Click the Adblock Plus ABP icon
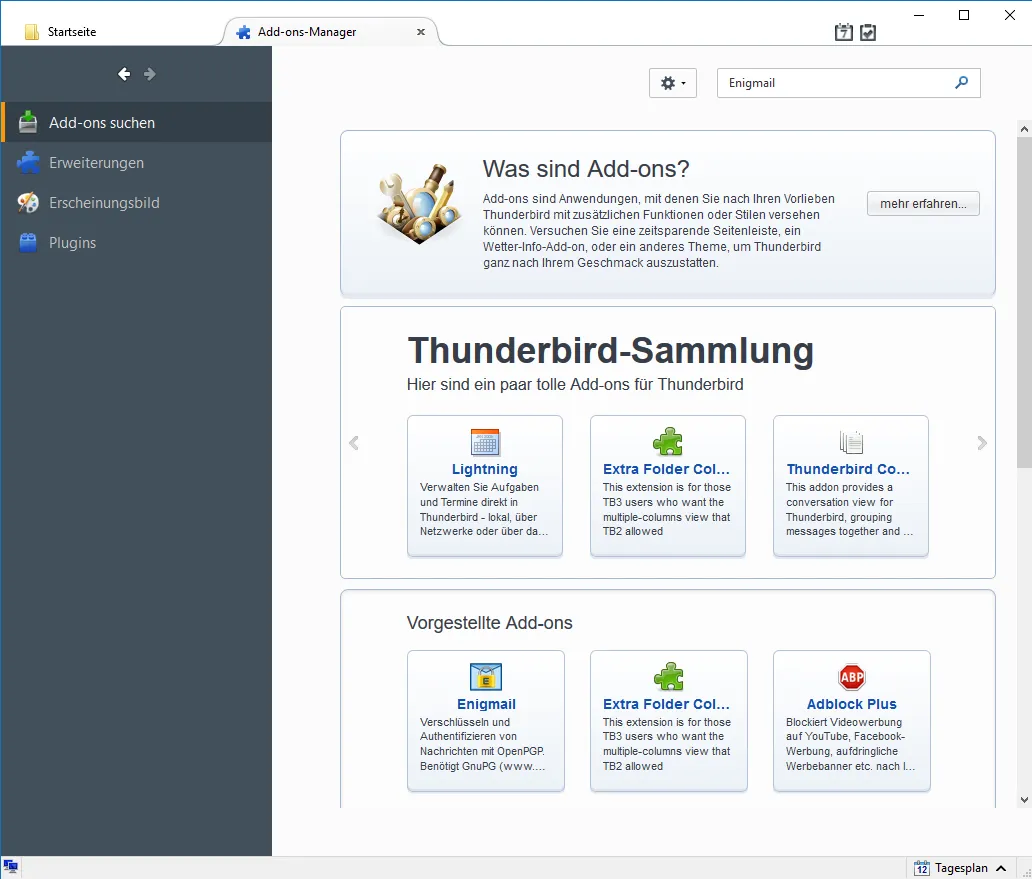 coord(852,677)
